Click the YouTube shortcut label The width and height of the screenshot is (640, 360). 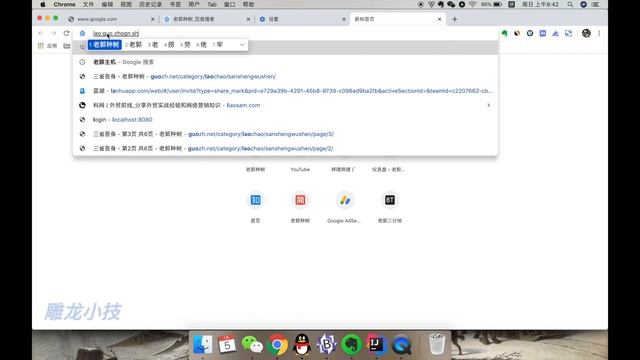coord(300,169)
